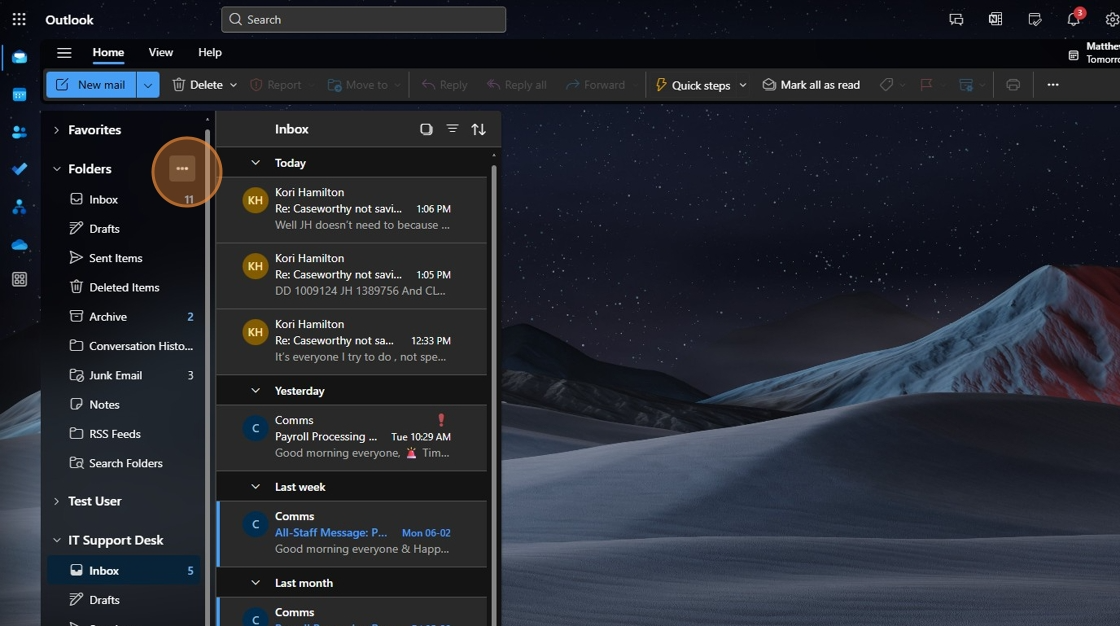Expand Test User account
Screen dimensions: 1120x626
pos(56,501)
